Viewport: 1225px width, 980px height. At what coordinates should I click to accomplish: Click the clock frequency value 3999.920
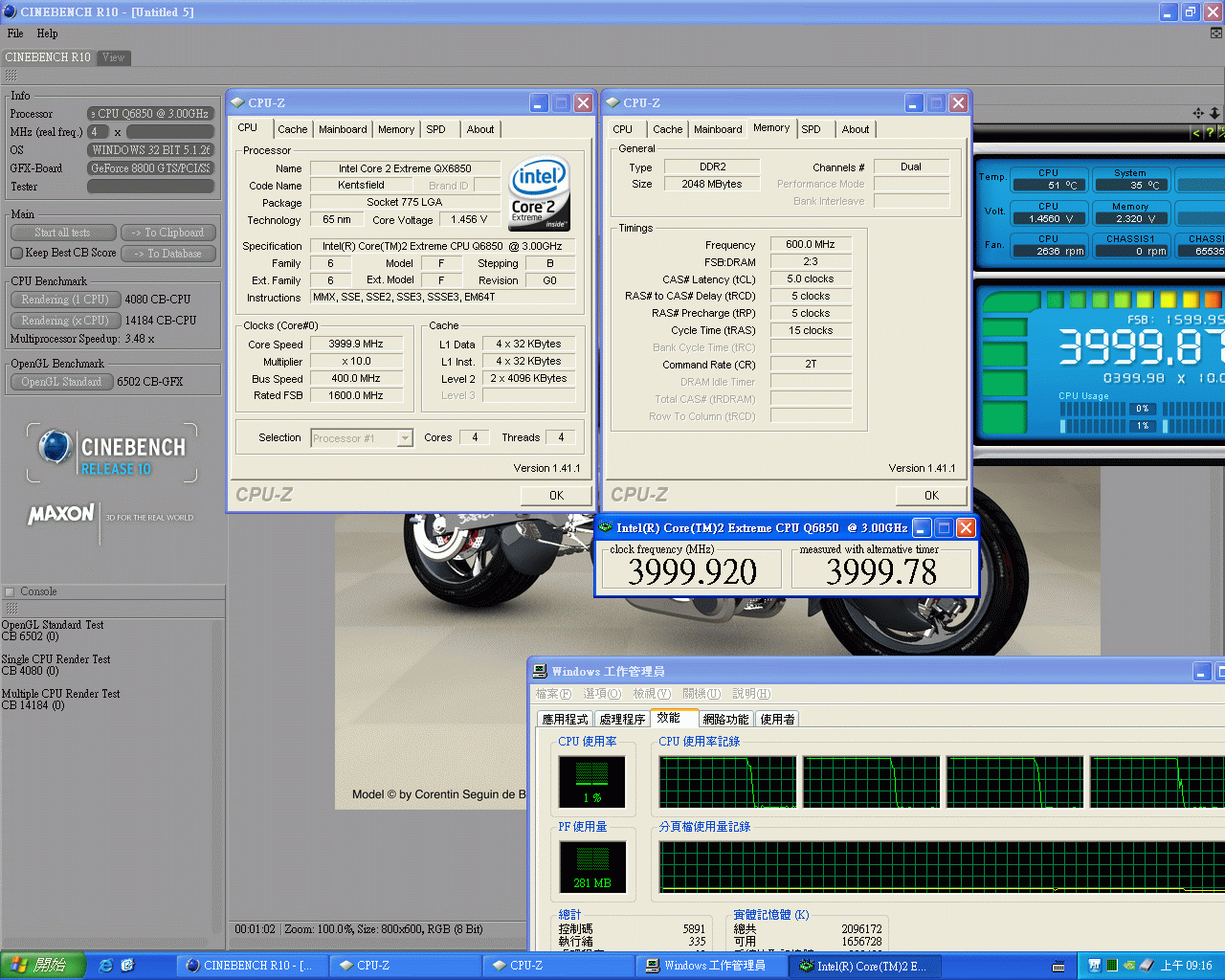[692, 571]
